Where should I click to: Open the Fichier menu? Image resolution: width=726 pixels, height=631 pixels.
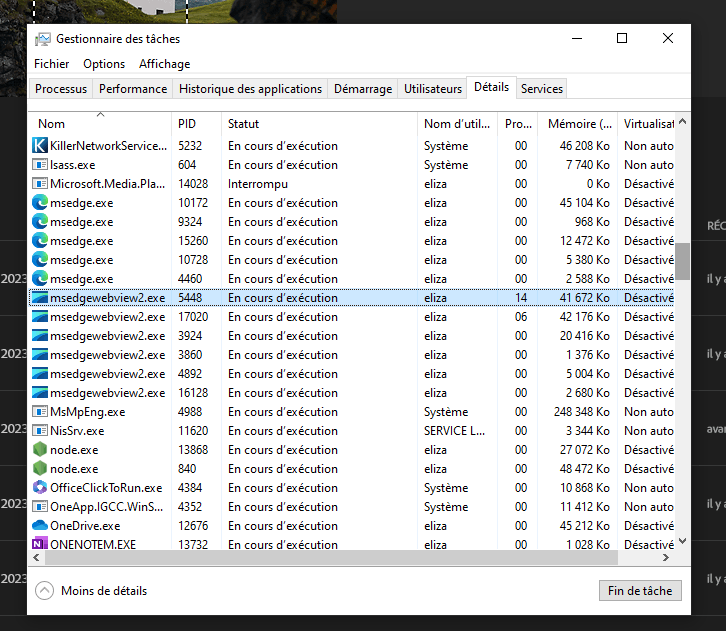coord(51,63)
